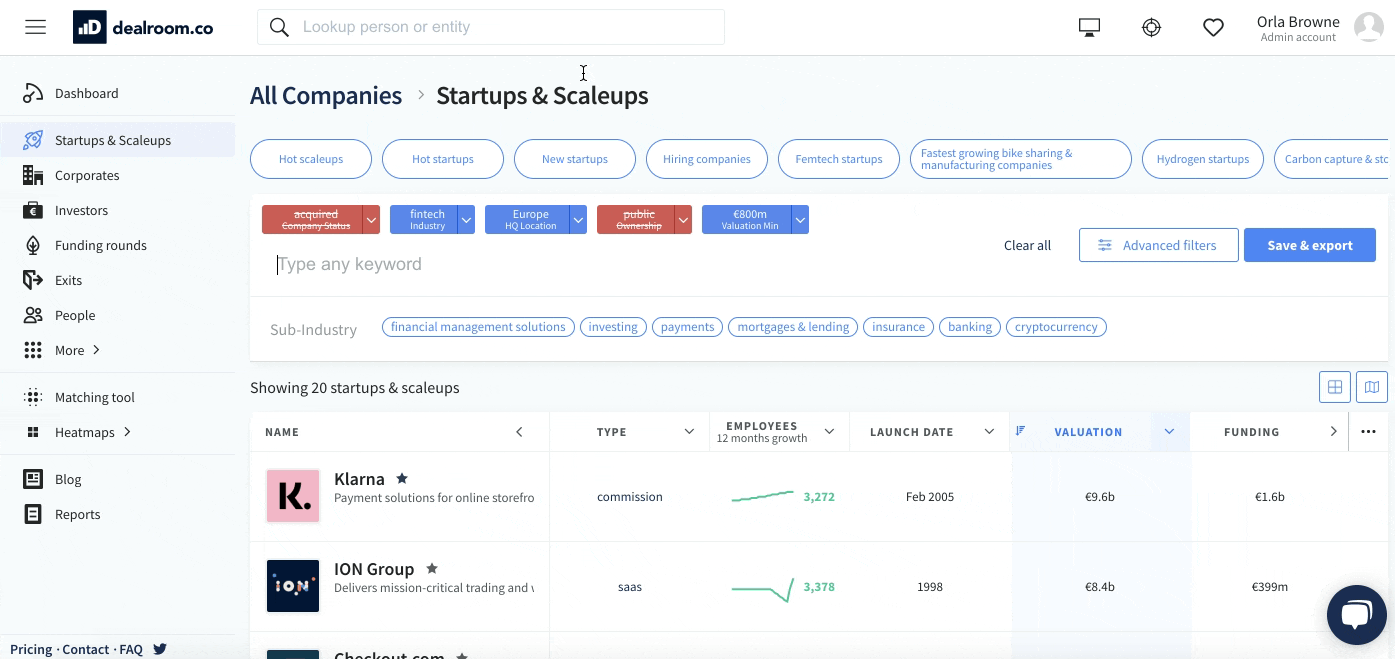Screen dimensions: 1395x659
Task: Open Funding rounds in the sidebar
Action: [100, 245]
